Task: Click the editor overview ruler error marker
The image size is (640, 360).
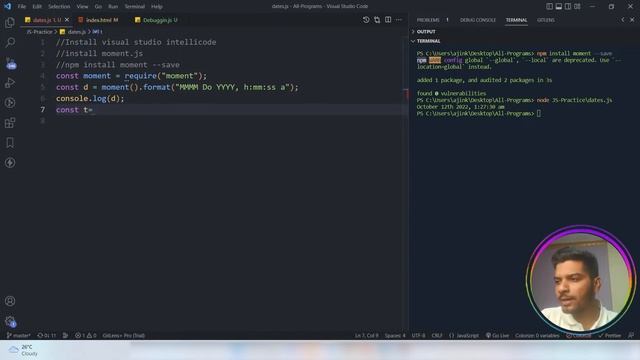Action: point(406,94)
